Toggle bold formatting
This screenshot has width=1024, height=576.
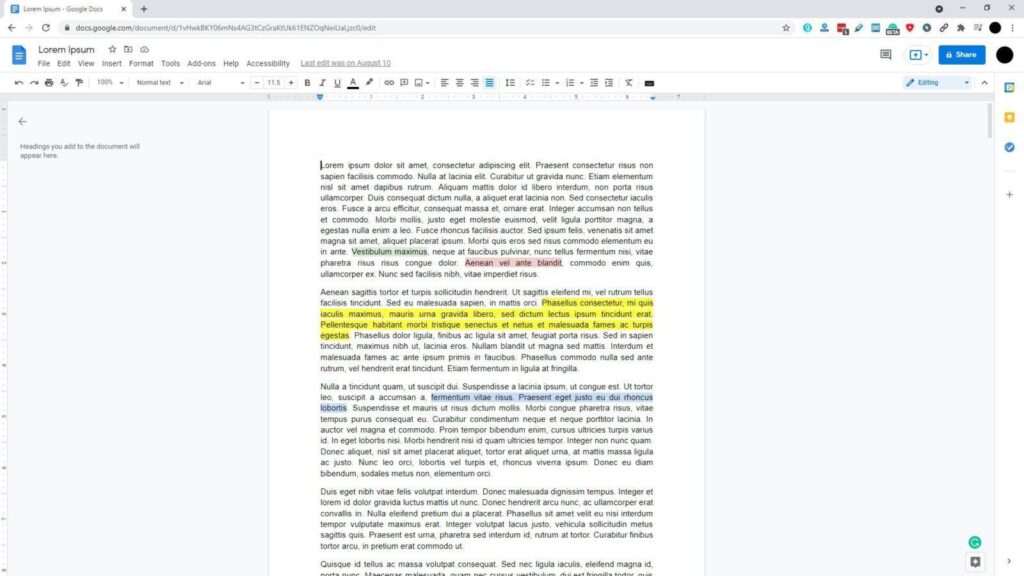point(307,83)
